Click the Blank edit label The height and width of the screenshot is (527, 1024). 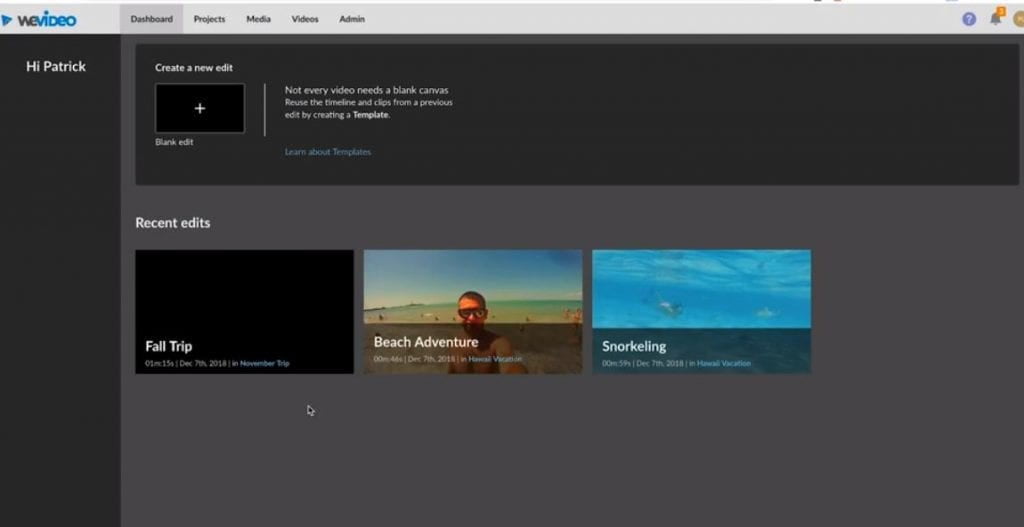click(174, 142)
